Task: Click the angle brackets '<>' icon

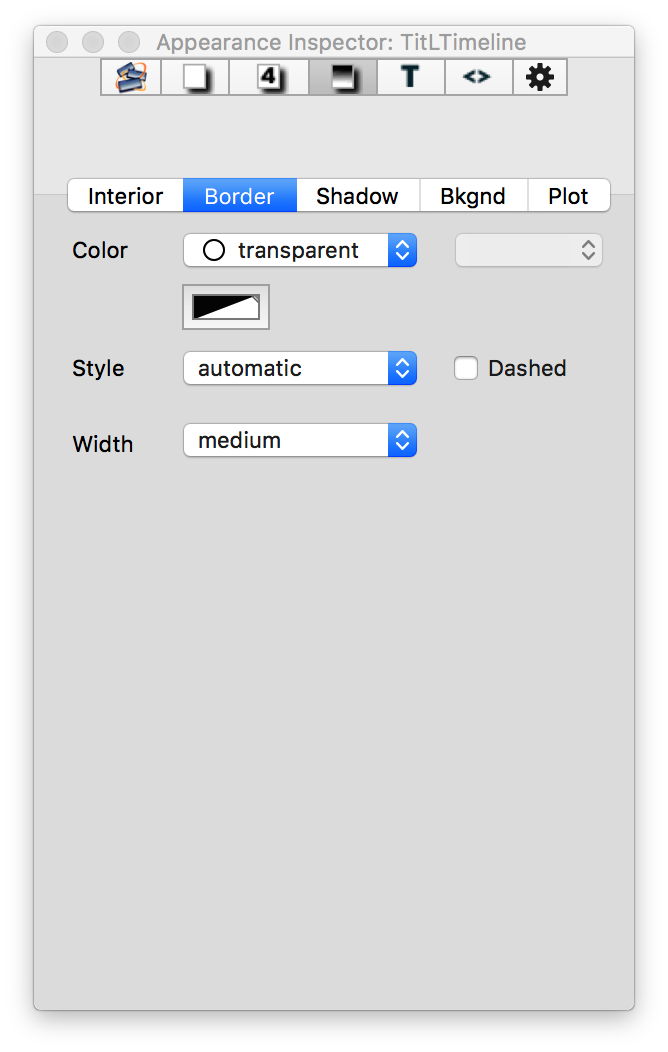Action: click(477, 77)
